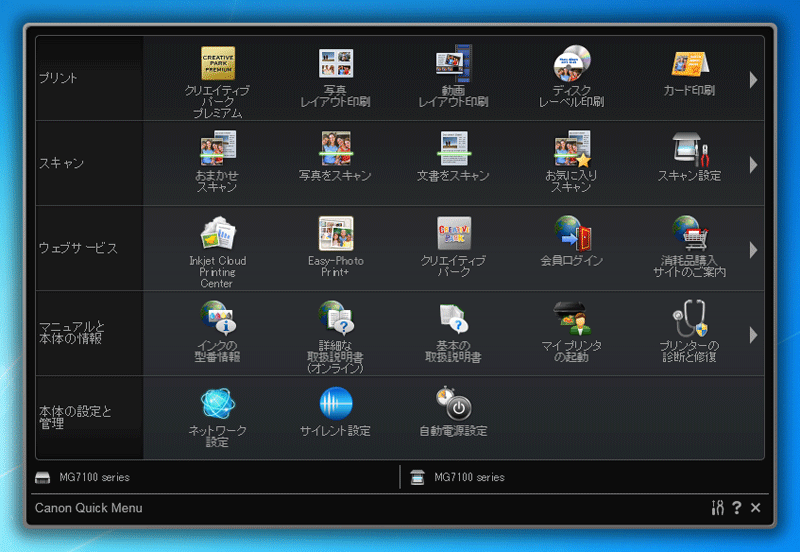
Task: Close the Canon Quick Menu window
Action: click(756, 508)
